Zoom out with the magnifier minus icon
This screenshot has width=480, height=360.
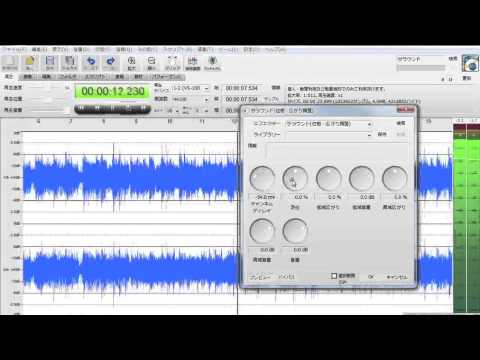click(x=151, y=63)
